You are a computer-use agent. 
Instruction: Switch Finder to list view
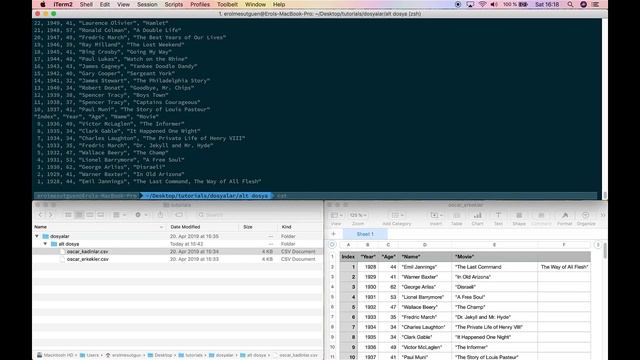(x=79, y=215)
